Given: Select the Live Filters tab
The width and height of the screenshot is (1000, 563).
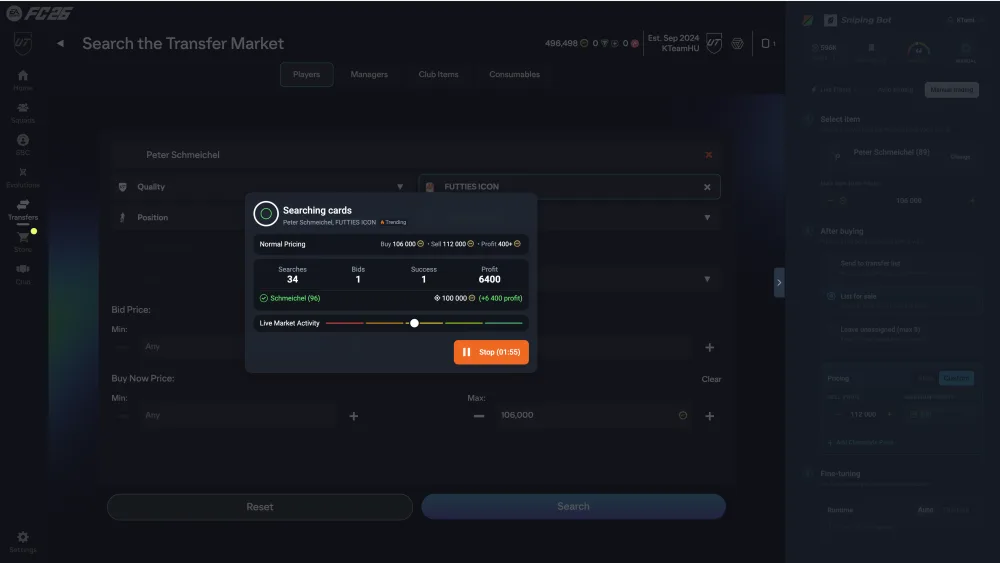Looking at the screenshot, I should [x=831, y=90].
